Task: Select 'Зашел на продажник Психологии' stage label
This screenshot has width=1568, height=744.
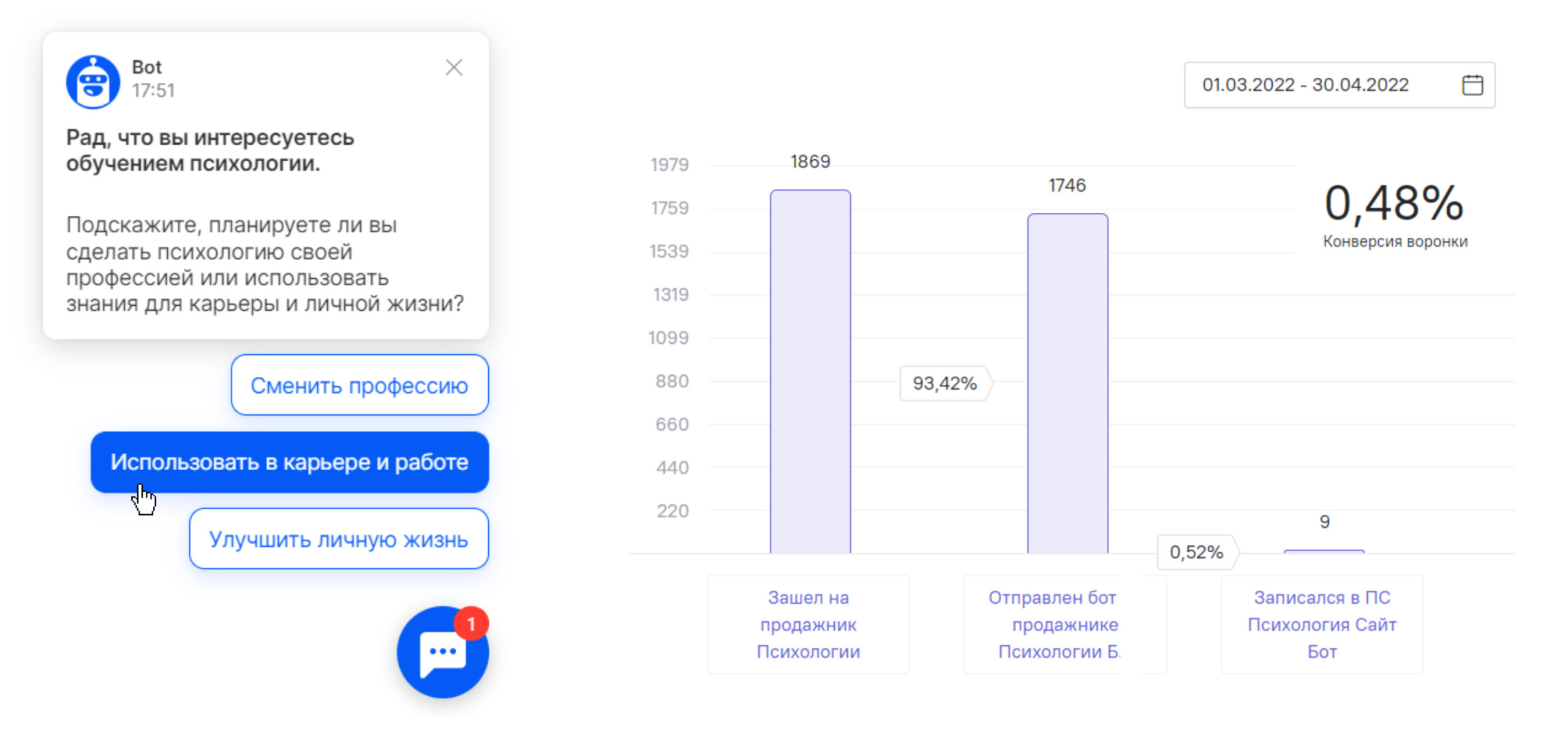Action: (x=808, y=624)
